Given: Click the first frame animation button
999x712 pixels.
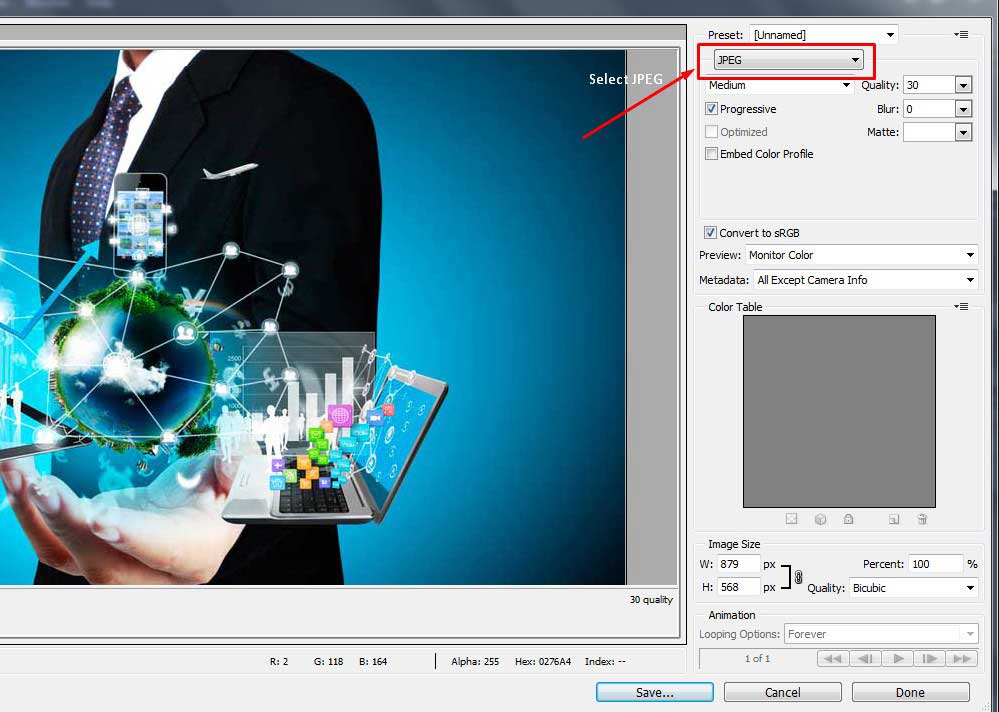Looking at the screenshot, I should 833,659.
